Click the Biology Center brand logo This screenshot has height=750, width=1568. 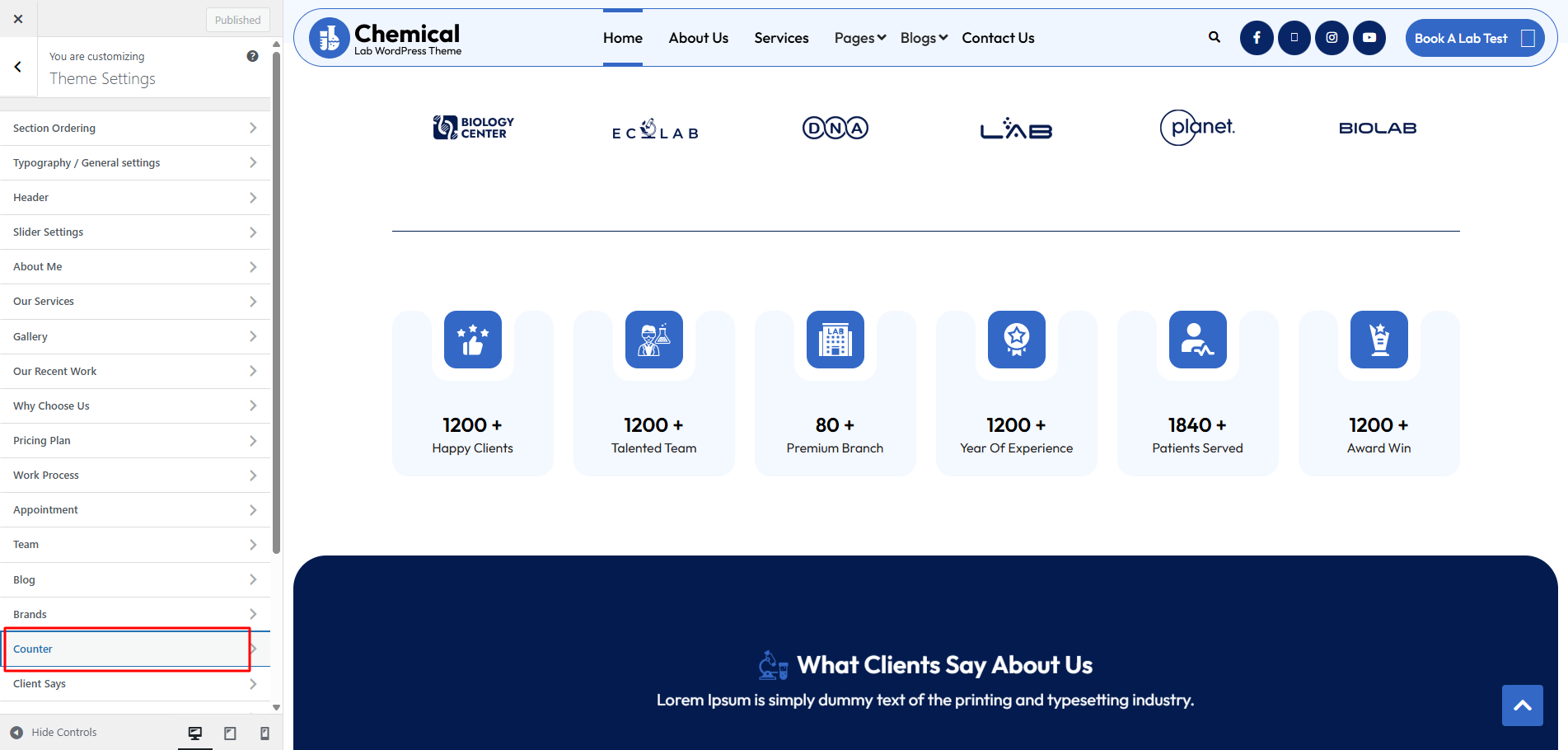point(473,128)
